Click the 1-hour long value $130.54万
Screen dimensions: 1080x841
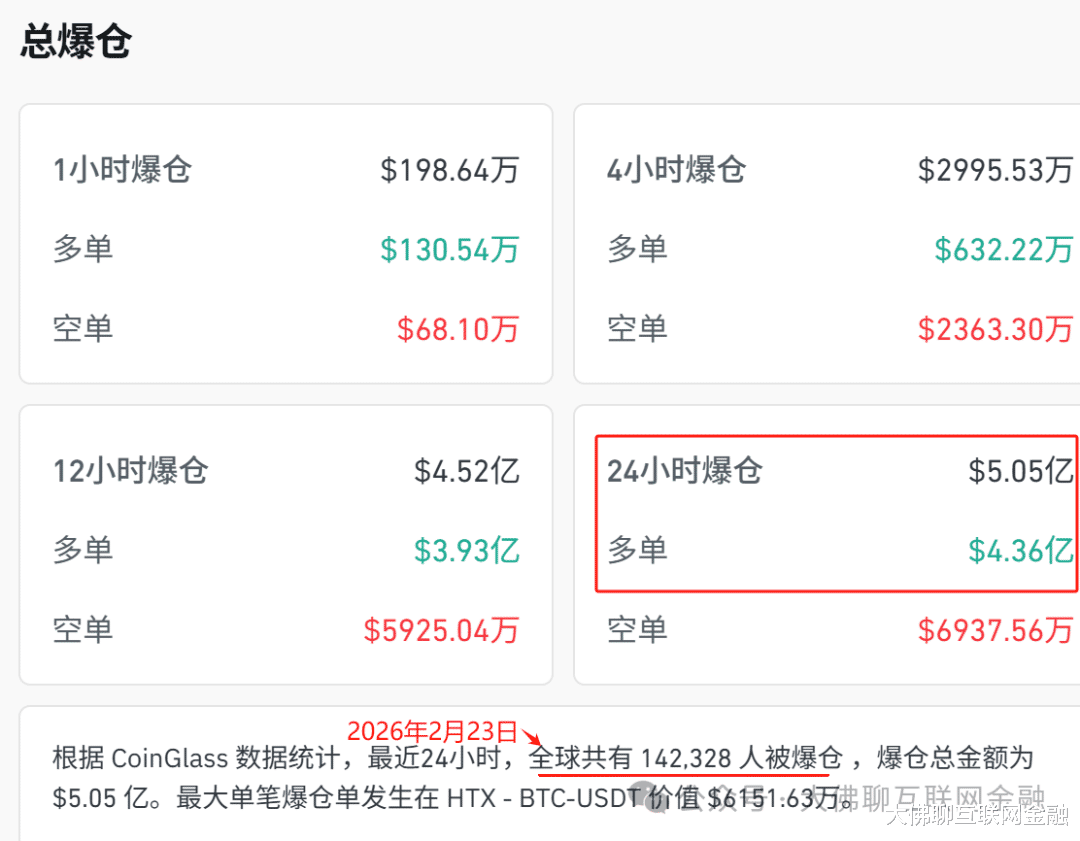(449, 249)
